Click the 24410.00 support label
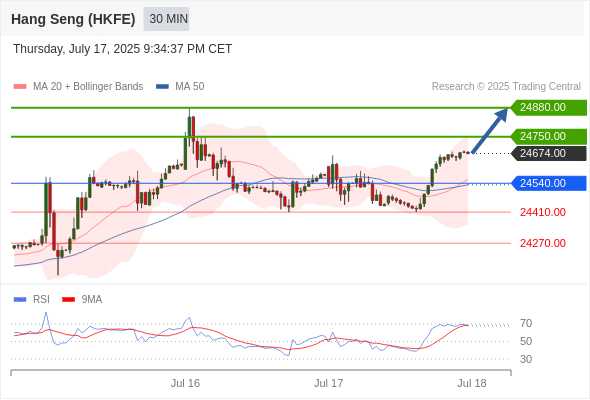Viewport: 590px width, 400px height. pyautogui.click(x=543, y=212)
